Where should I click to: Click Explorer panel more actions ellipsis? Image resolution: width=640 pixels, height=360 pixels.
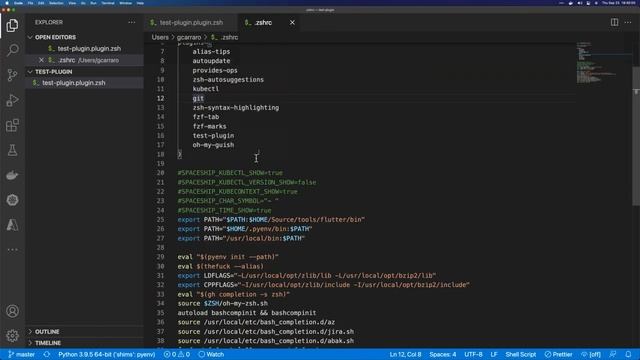[131, 22]
